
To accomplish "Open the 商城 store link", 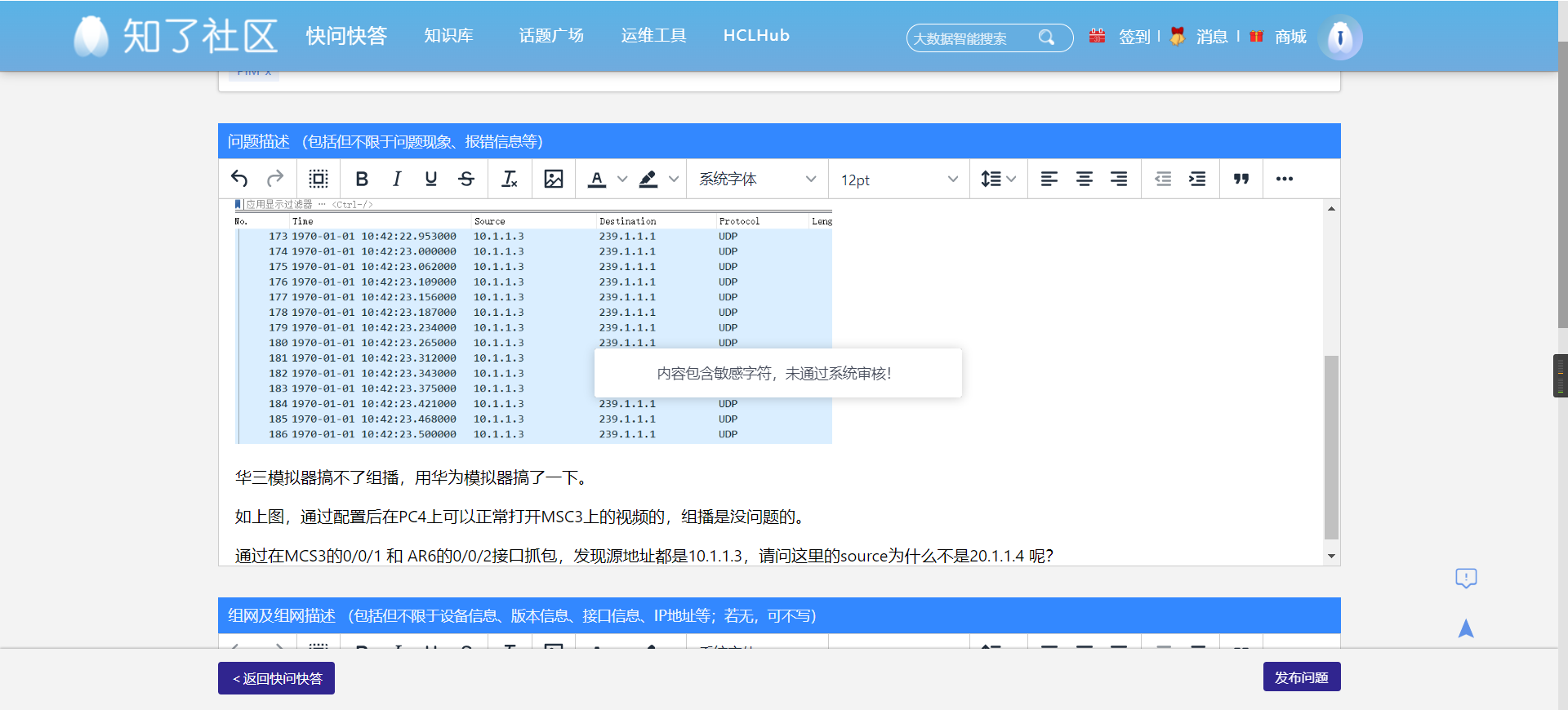I will tap(1290, 37).
